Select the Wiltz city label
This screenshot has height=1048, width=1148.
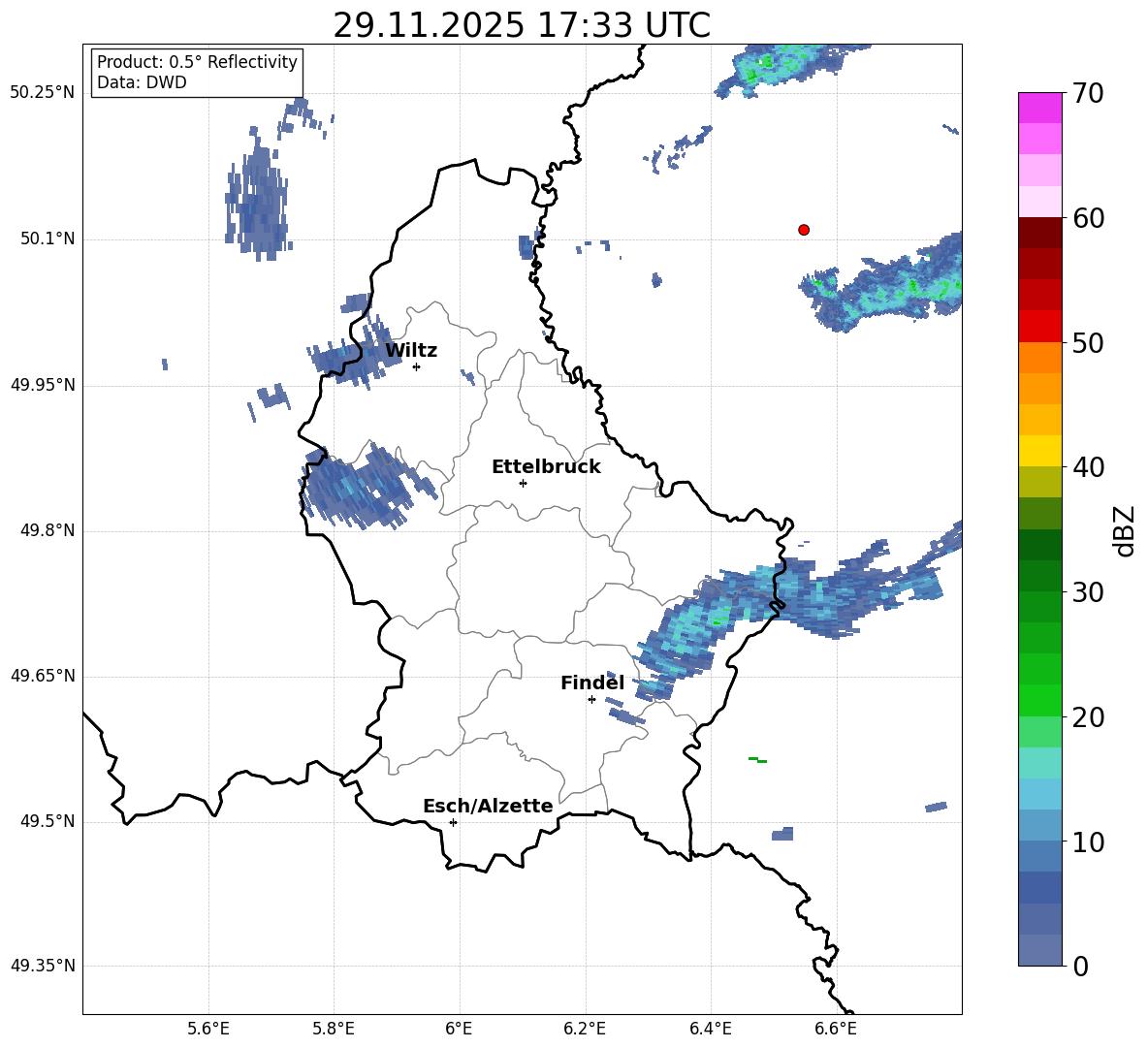coord(411,351)
